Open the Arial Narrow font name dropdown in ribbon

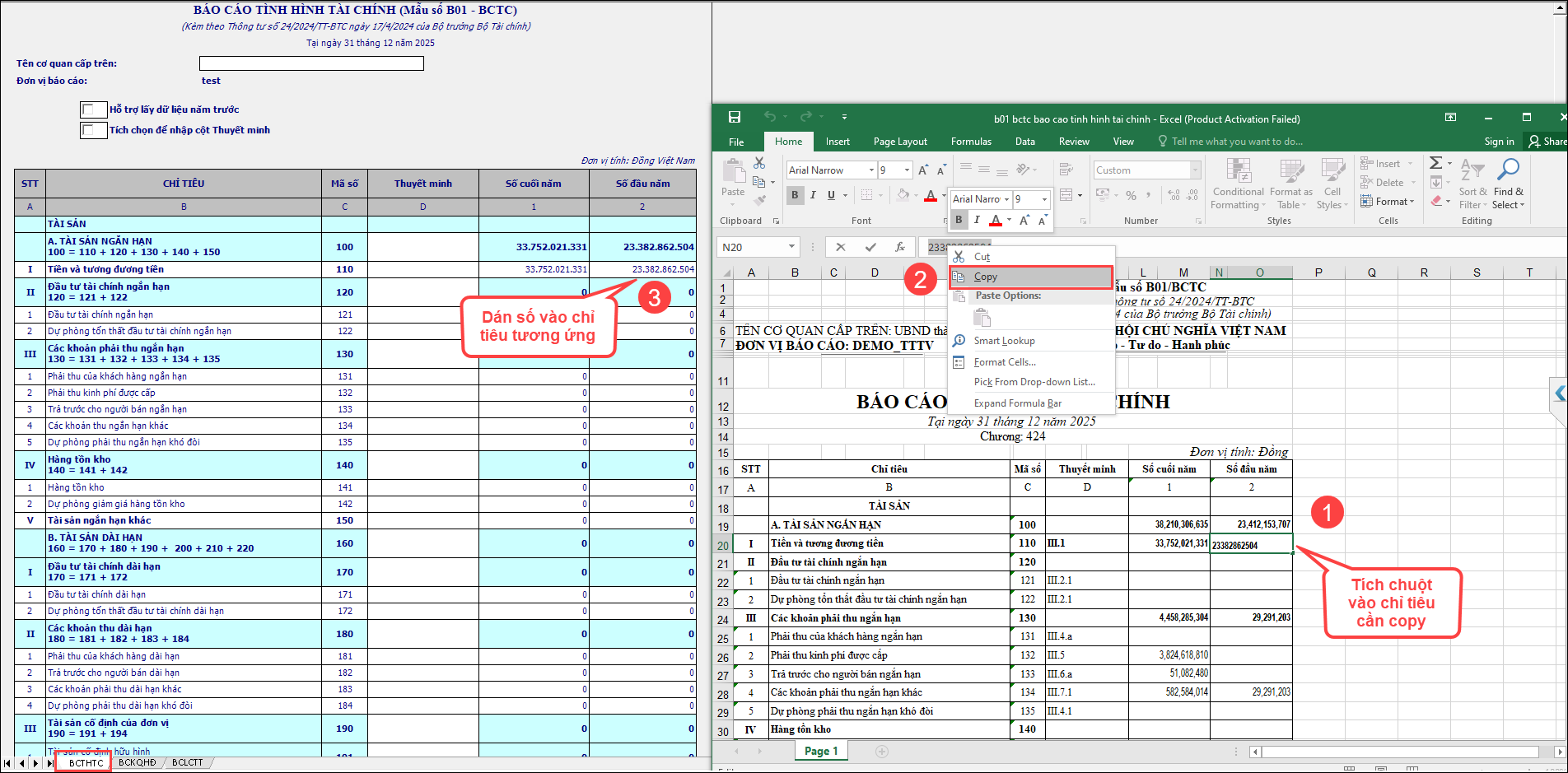coord(871,170)
